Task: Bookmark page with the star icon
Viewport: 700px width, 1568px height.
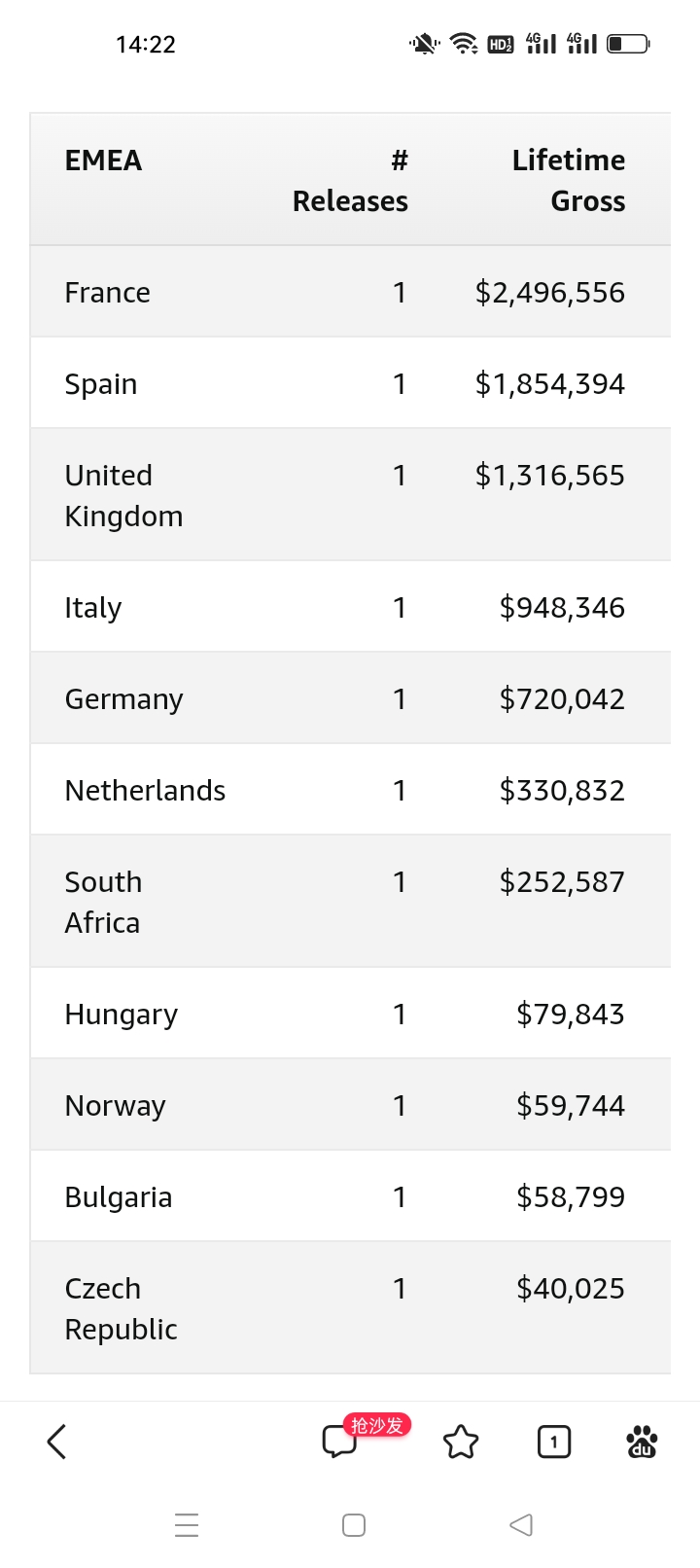Action: pyautogui.click(x=461, y=1442)
